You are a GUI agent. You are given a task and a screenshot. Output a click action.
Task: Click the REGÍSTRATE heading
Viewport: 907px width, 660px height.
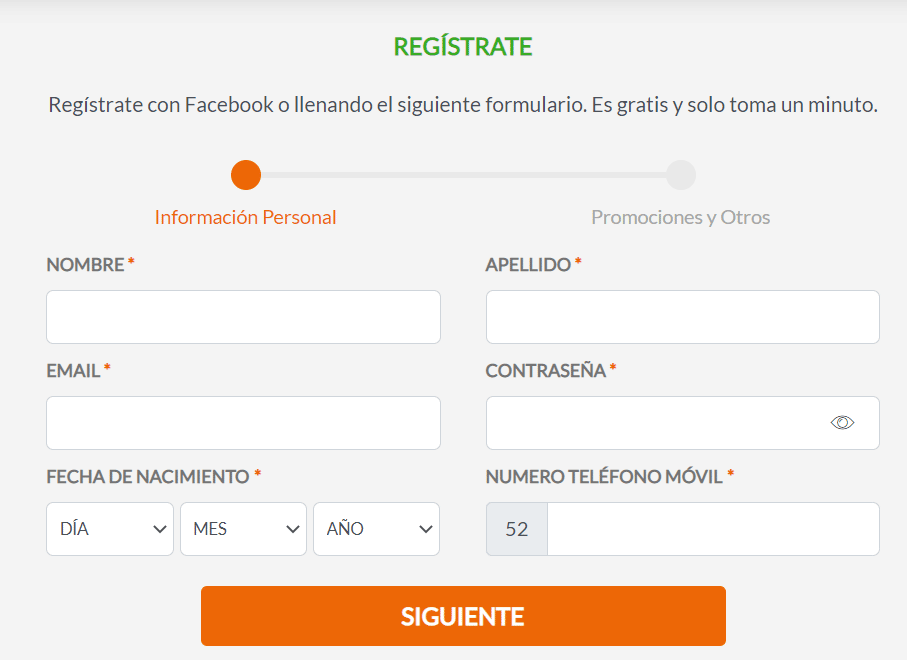pos(463,46)
